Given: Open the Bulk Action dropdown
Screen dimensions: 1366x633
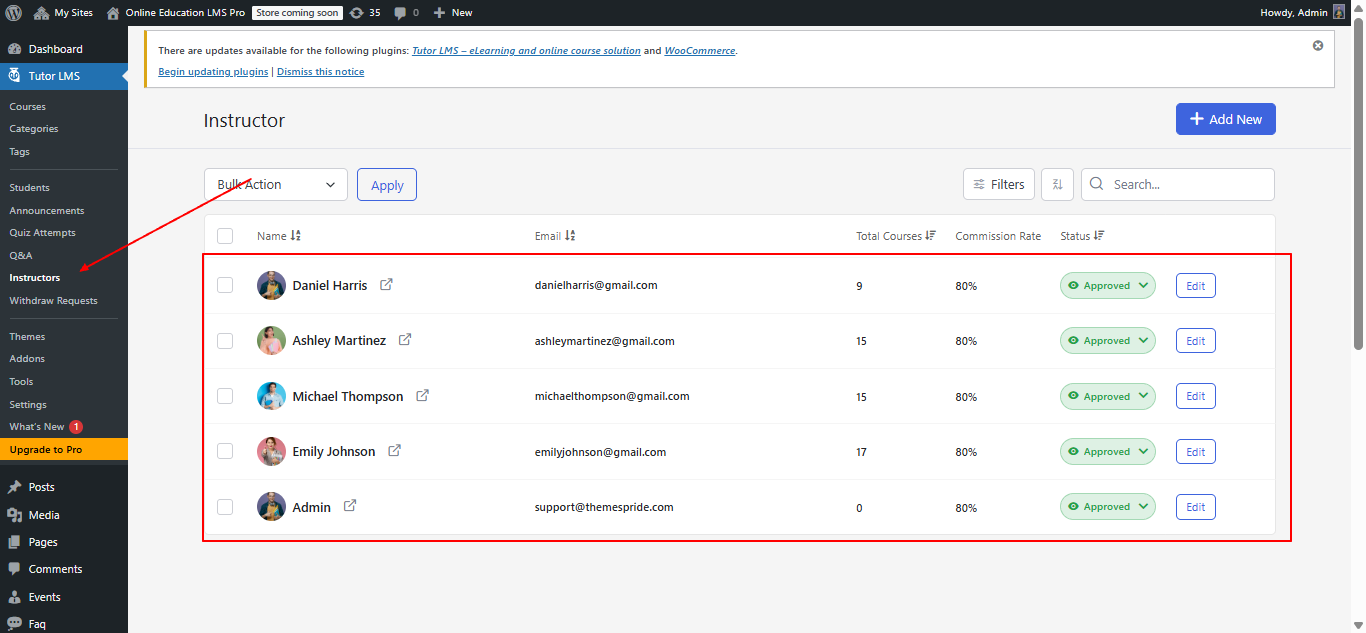Looking at the screenshot, I should coord(276,185).
